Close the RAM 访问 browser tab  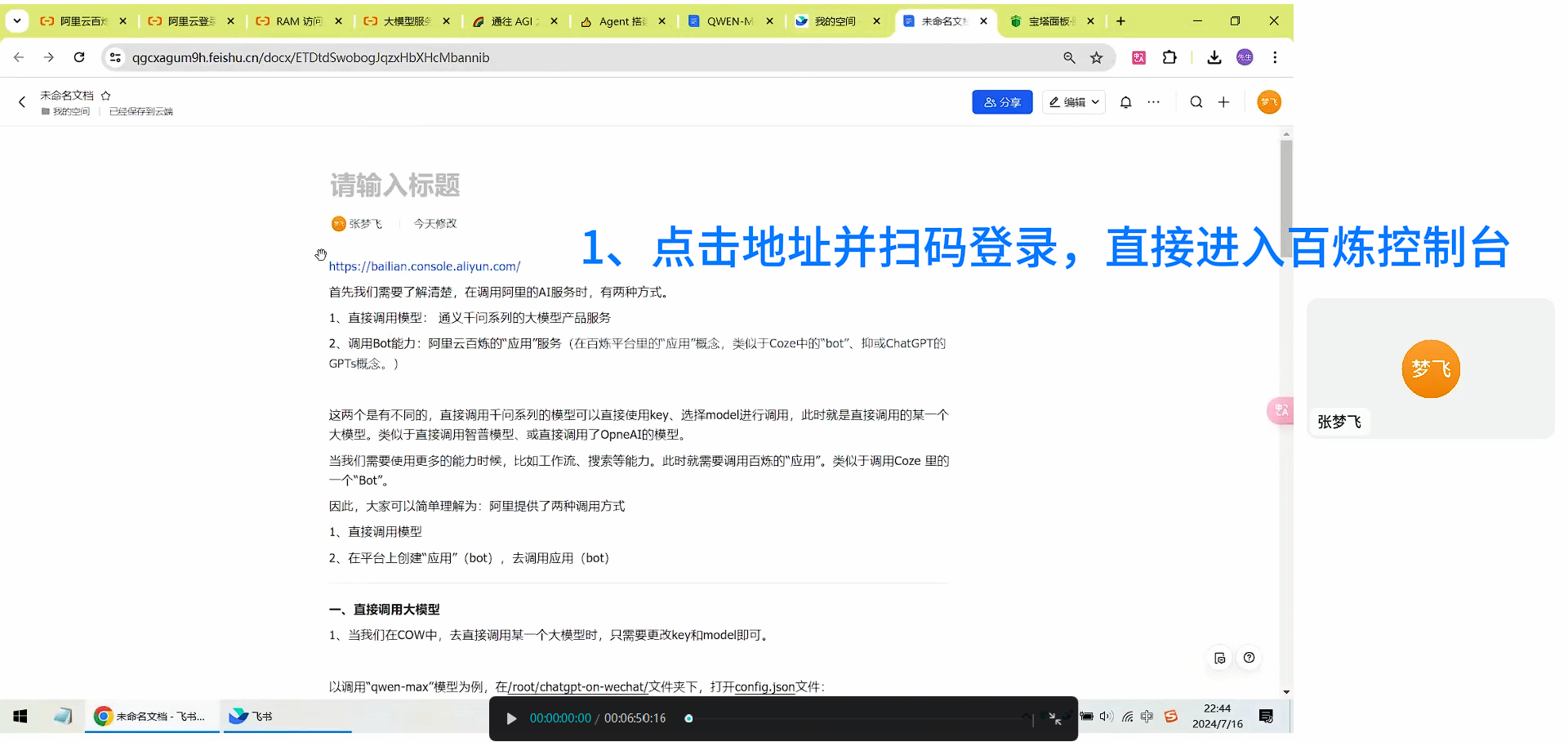(x=339, y=21)
